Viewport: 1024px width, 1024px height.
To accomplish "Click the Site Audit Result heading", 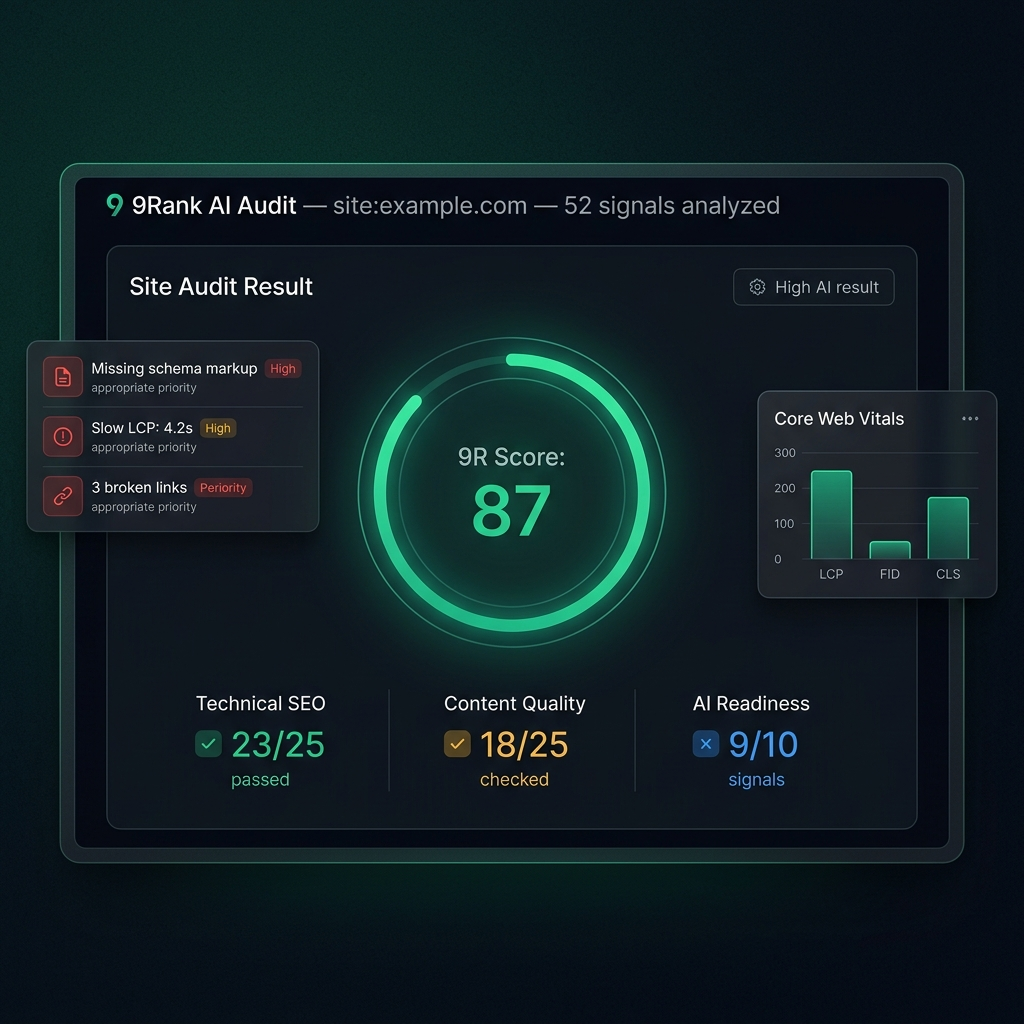I will coord(221,286).
